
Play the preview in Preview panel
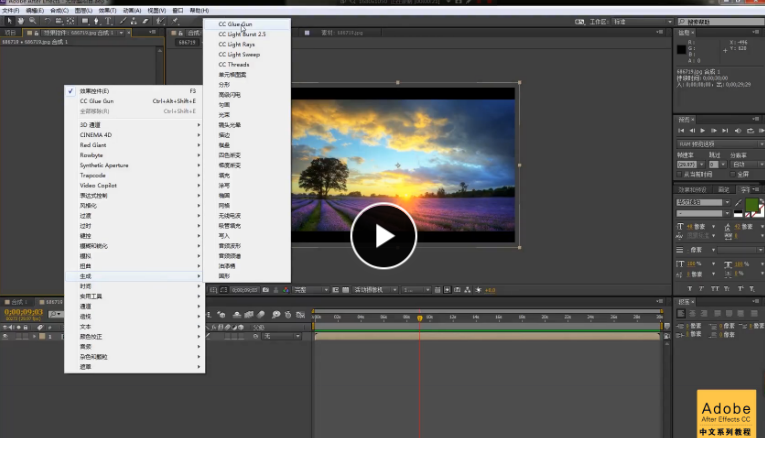click(703, 131)
